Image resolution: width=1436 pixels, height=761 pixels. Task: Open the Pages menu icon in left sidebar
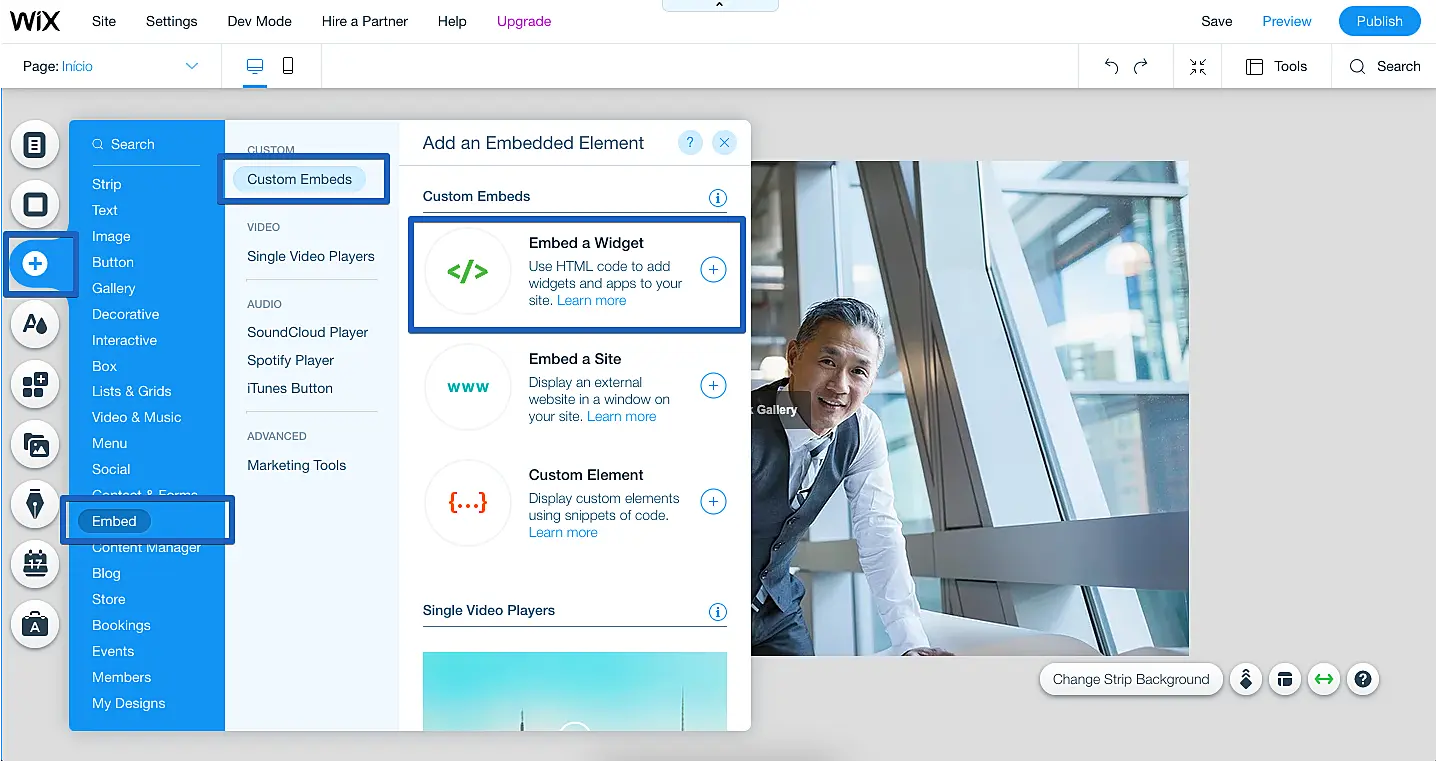coord(35,146)
